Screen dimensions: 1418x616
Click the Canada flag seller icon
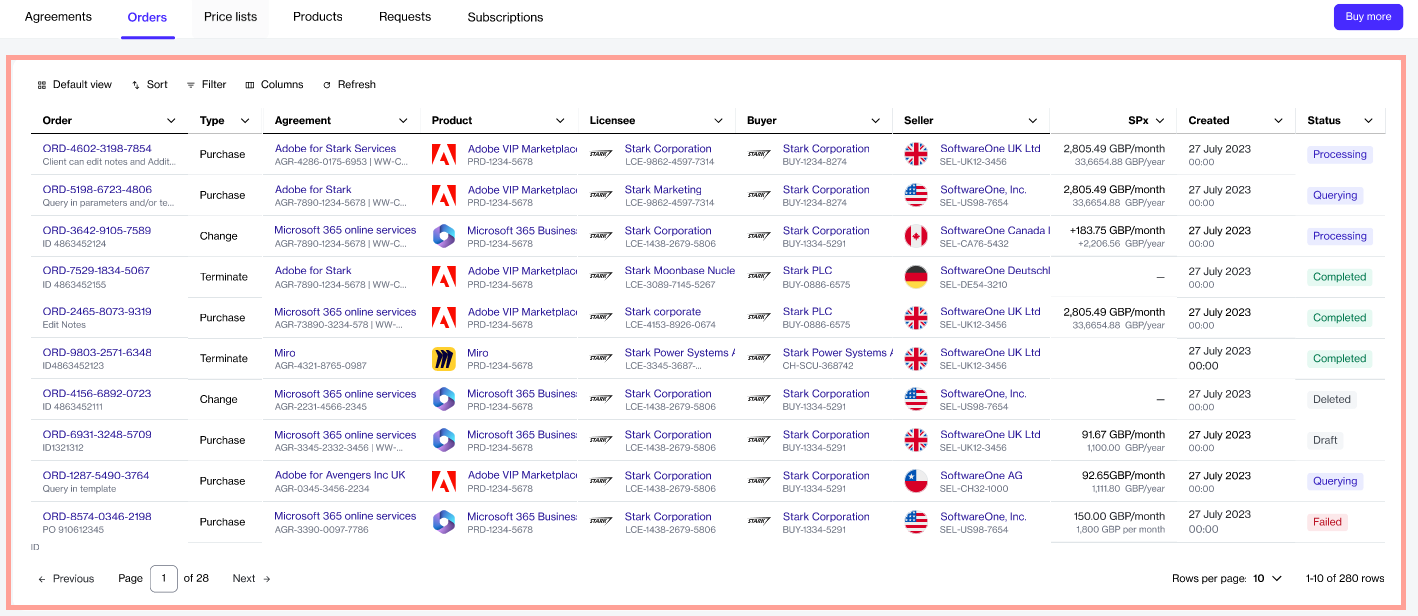tap(916, 236)
